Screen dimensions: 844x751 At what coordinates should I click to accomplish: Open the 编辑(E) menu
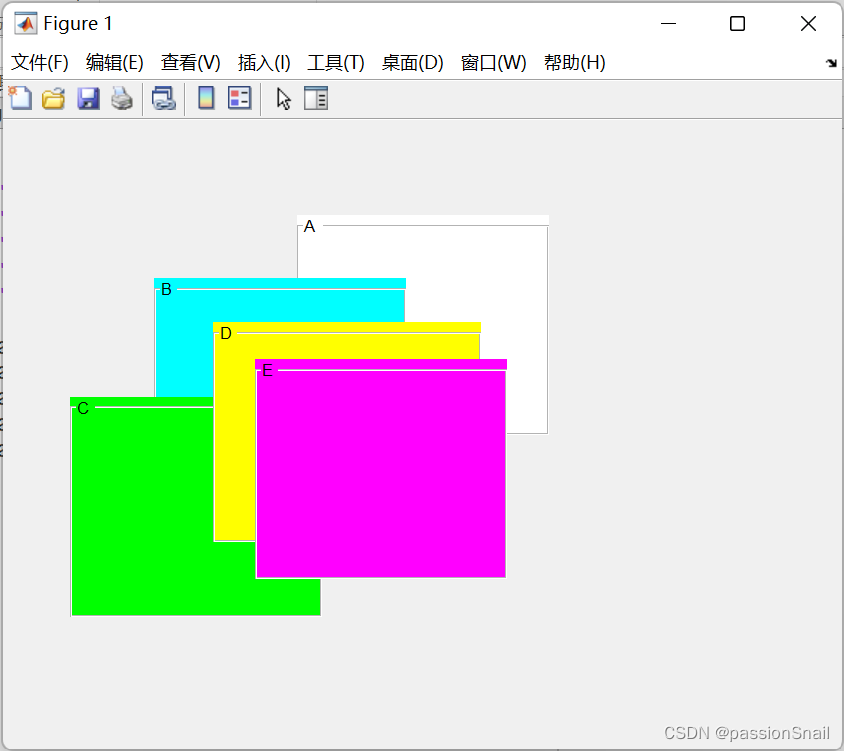pos(115,62)
